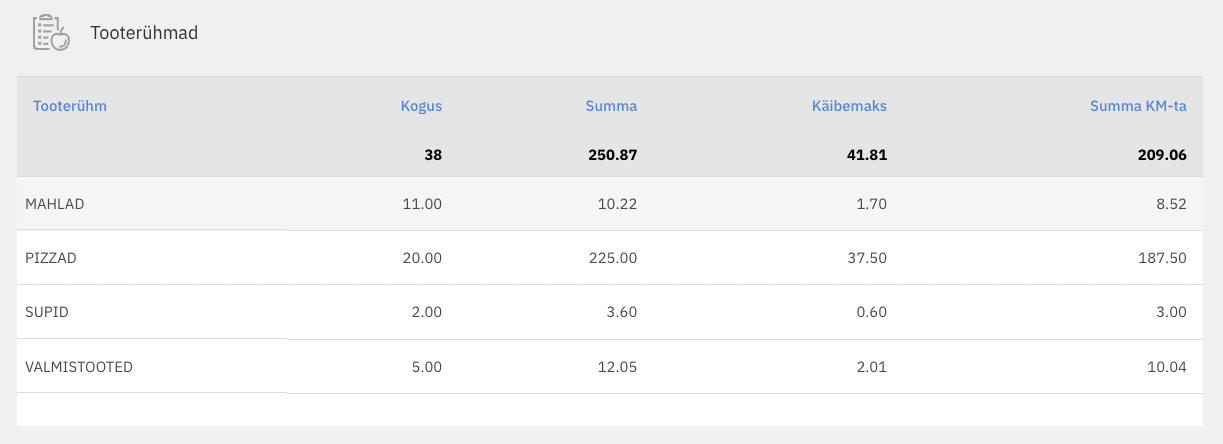Click PIZZAD net sum 187.50
The image size is (1223, 444).
click(1163, 258)
